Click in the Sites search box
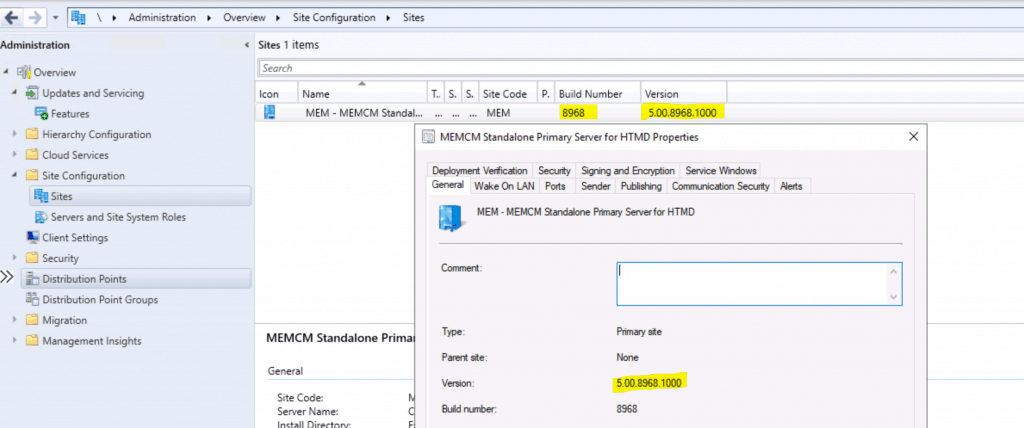 pos(641,68)
